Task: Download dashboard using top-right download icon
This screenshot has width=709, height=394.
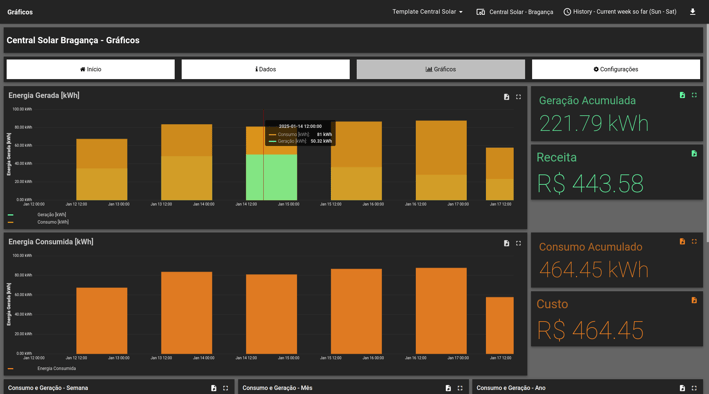Action: [x=692, y=12]
